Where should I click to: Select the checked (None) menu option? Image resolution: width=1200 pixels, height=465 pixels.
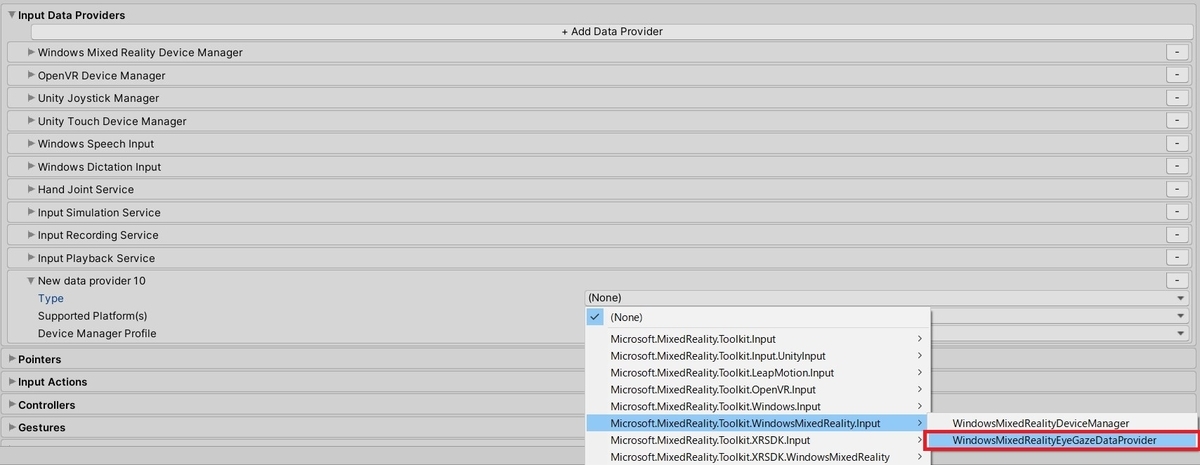tap(758, 317)
